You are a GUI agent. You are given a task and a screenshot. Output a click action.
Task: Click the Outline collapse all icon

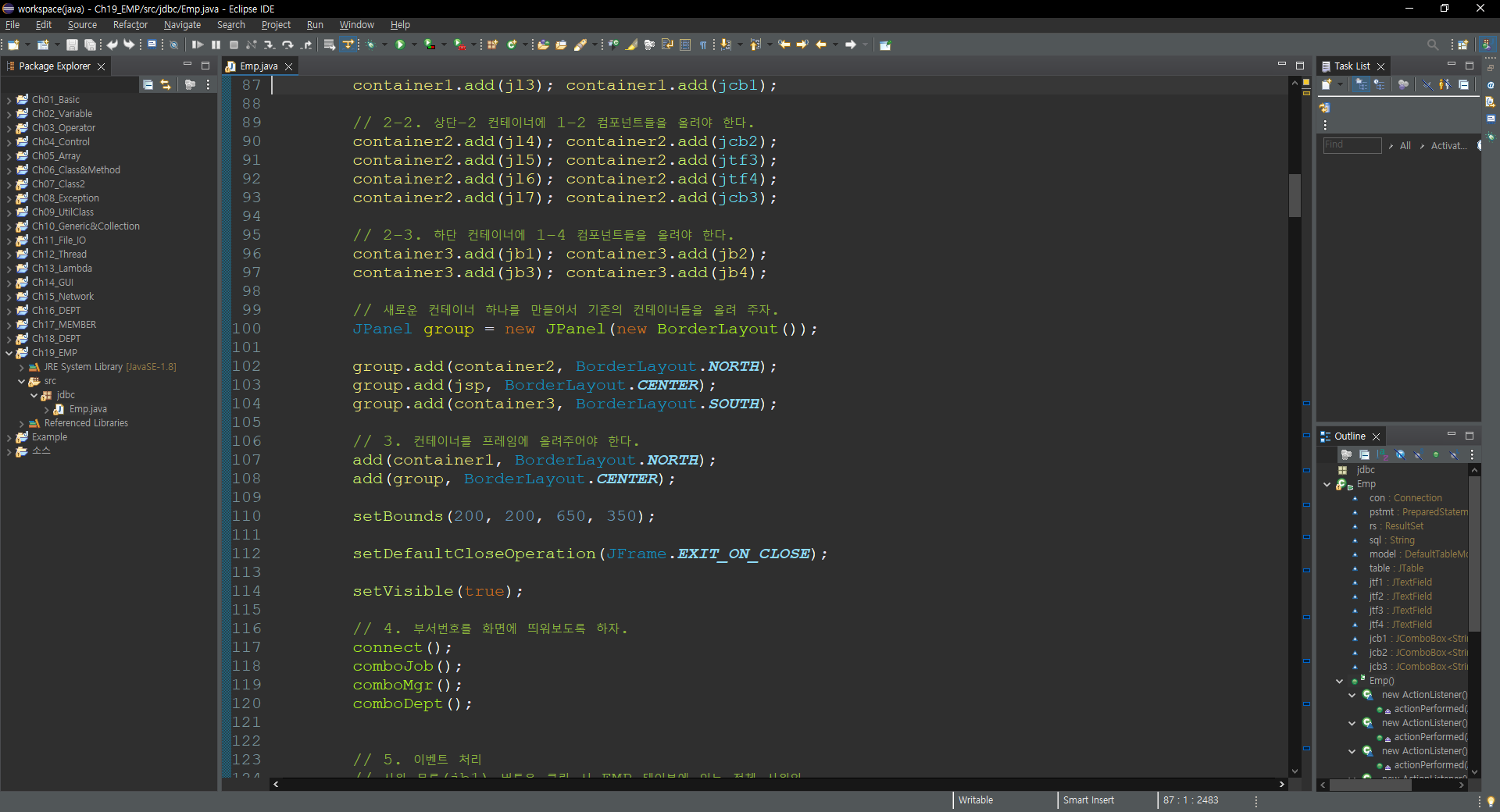pos(1364,454)
